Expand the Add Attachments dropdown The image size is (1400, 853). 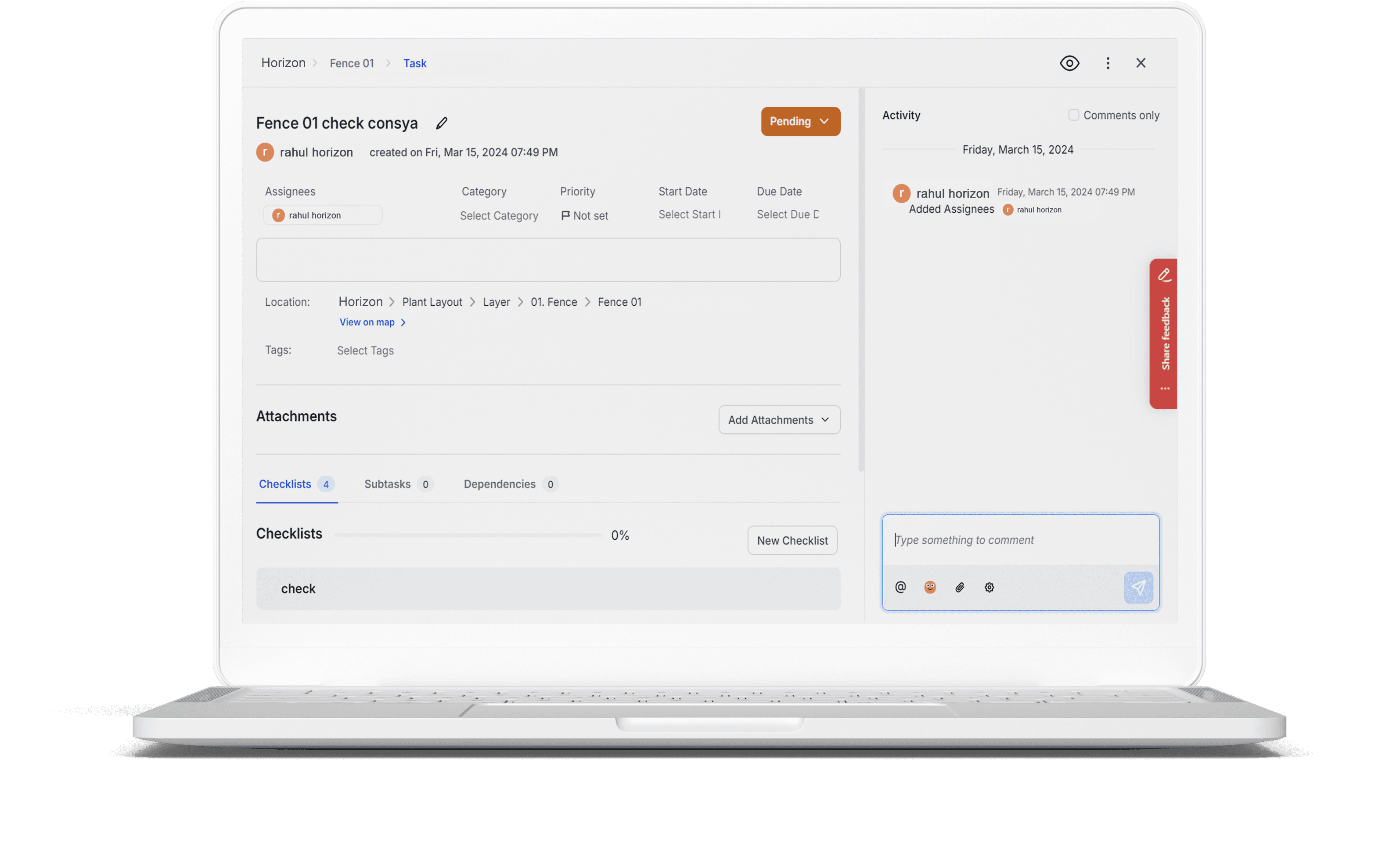click(779, 419)
